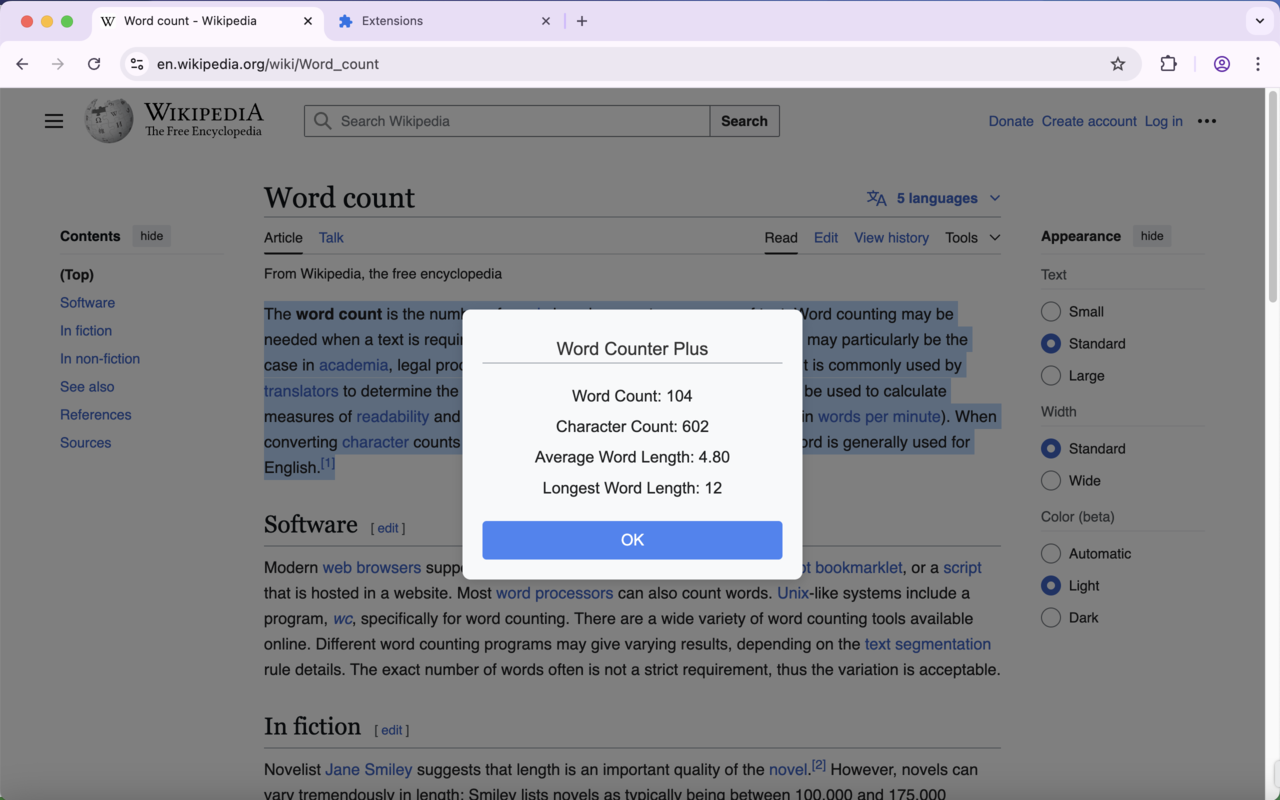The width and height of the screenshot is (1280, 800).
Task: Enable Wide width
Action: [x=1051, y=480]
